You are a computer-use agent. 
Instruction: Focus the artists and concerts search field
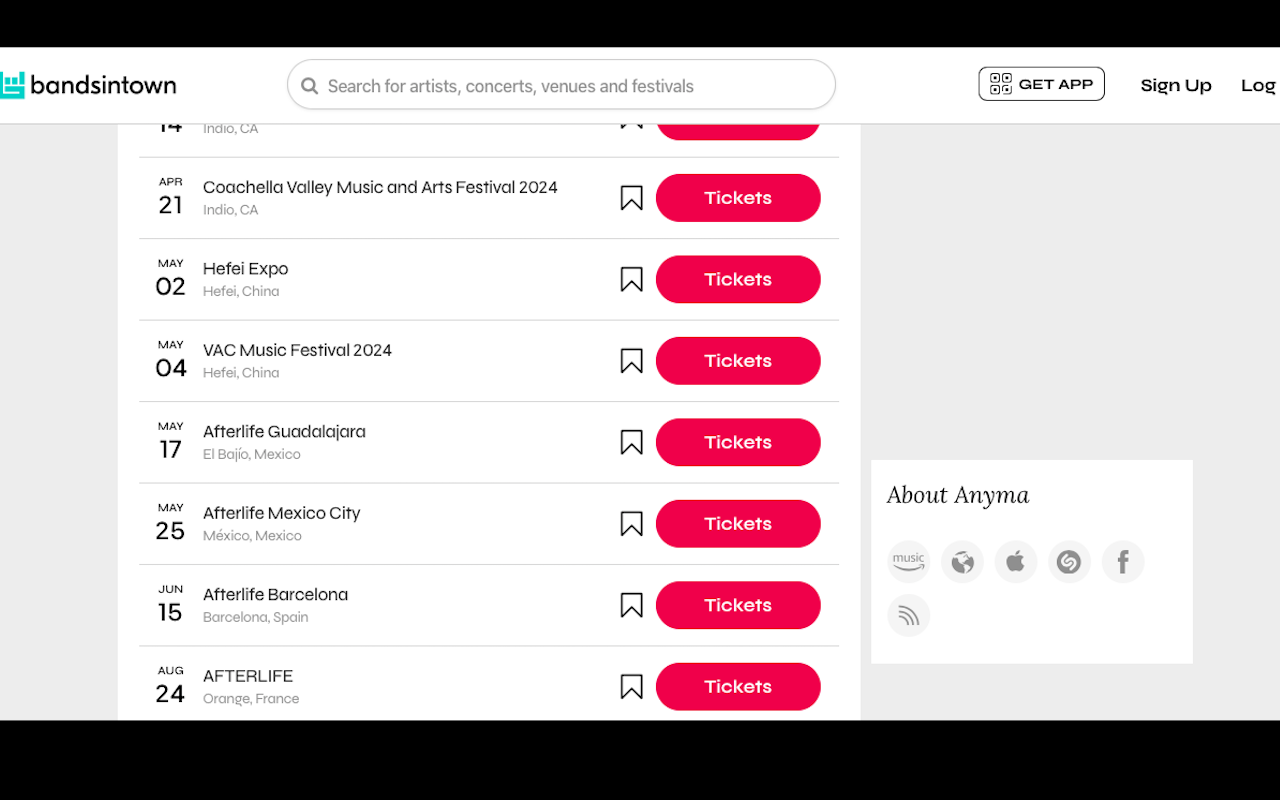tap(561, 85)
